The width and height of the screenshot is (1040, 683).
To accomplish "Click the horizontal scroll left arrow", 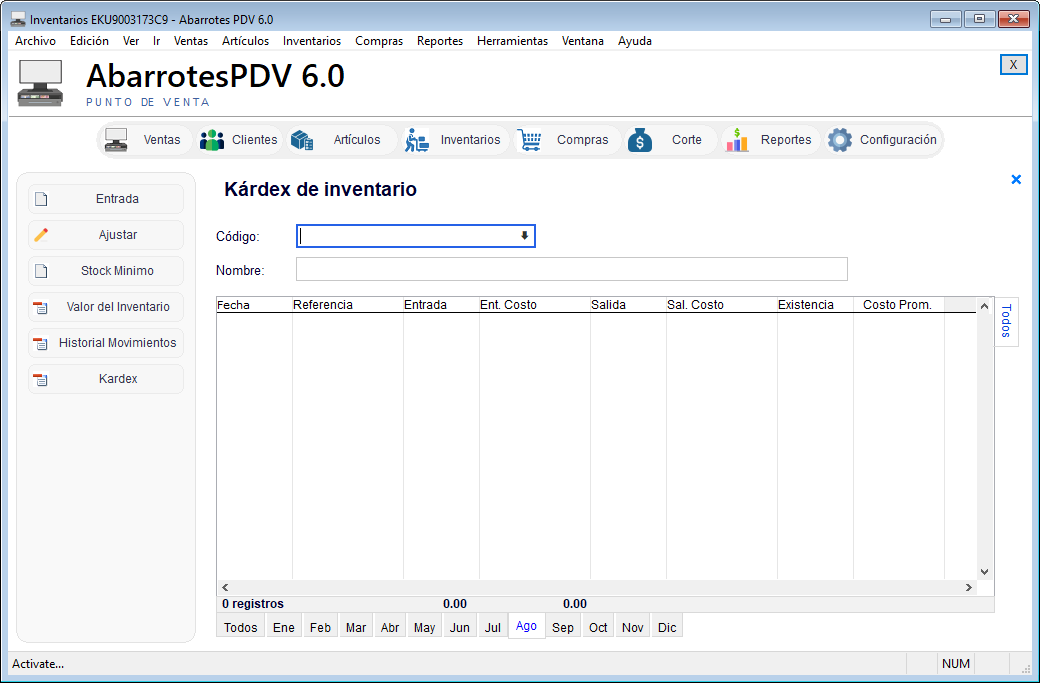I will (226, 588).
